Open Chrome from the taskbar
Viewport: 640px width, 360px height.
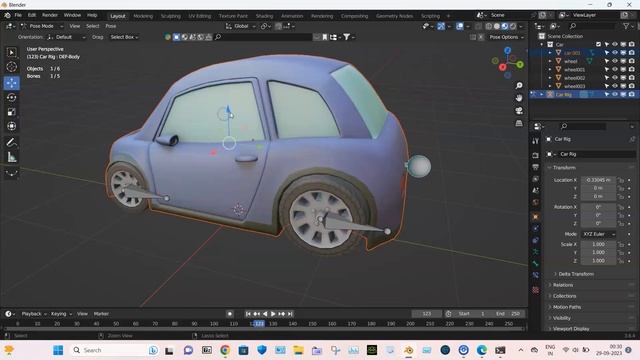(224, 350)
